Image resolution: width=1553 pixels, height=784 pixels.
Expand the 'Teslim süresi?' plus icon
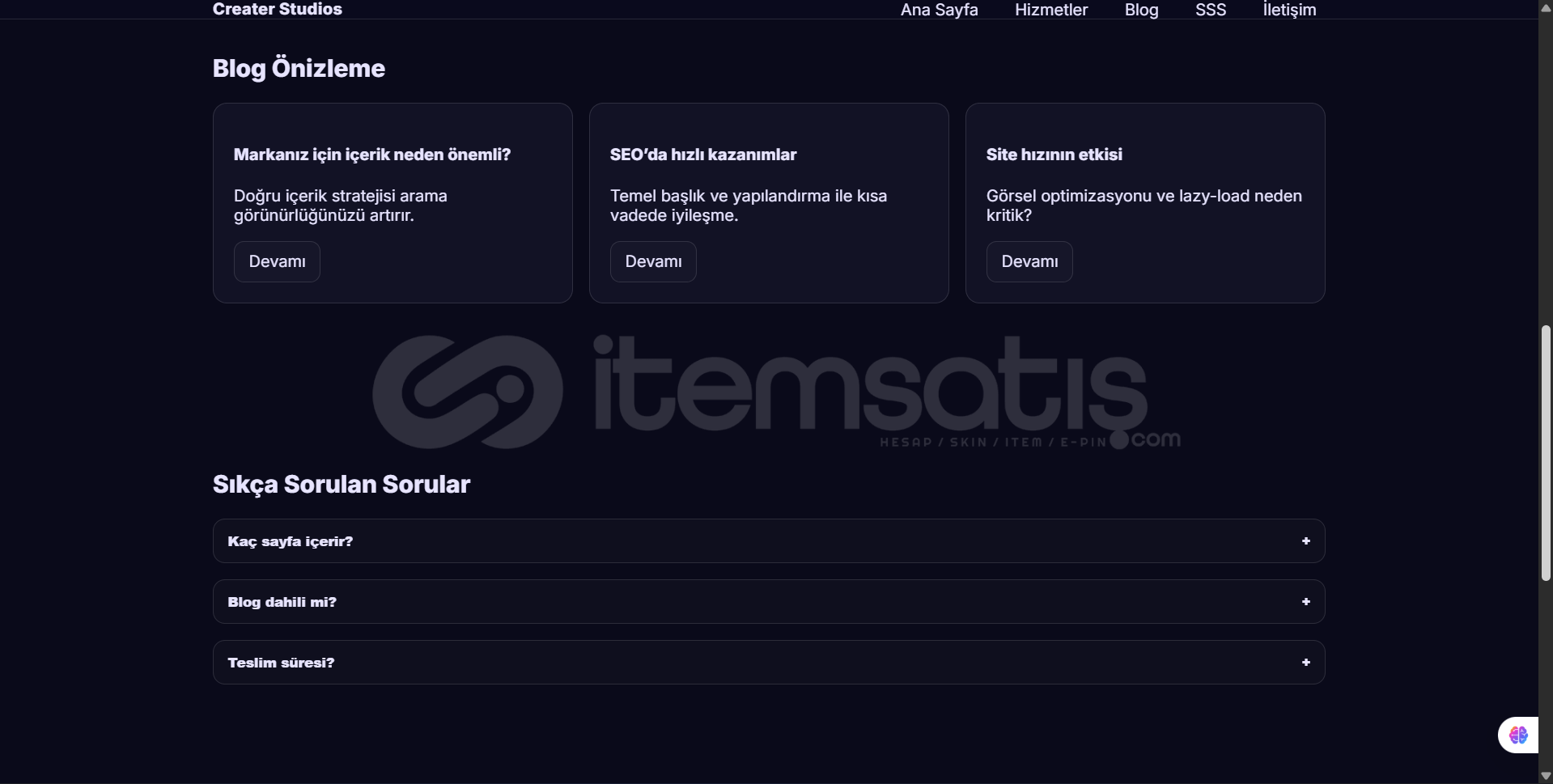point(1305,663)
